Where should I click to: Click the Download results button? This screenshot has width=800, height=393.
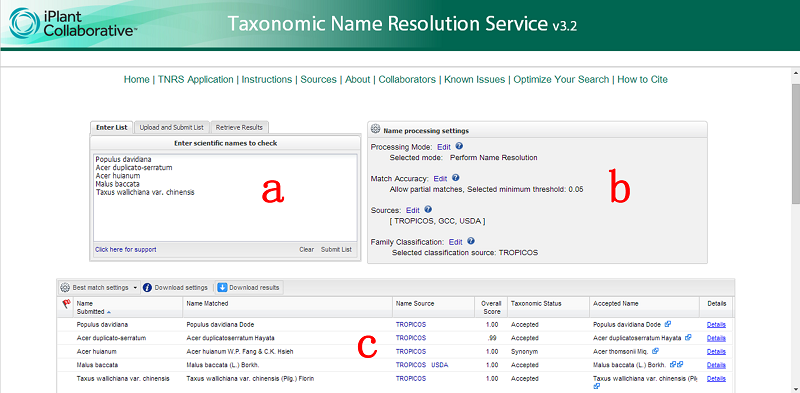pyautogui.click(x=249, y=287)
